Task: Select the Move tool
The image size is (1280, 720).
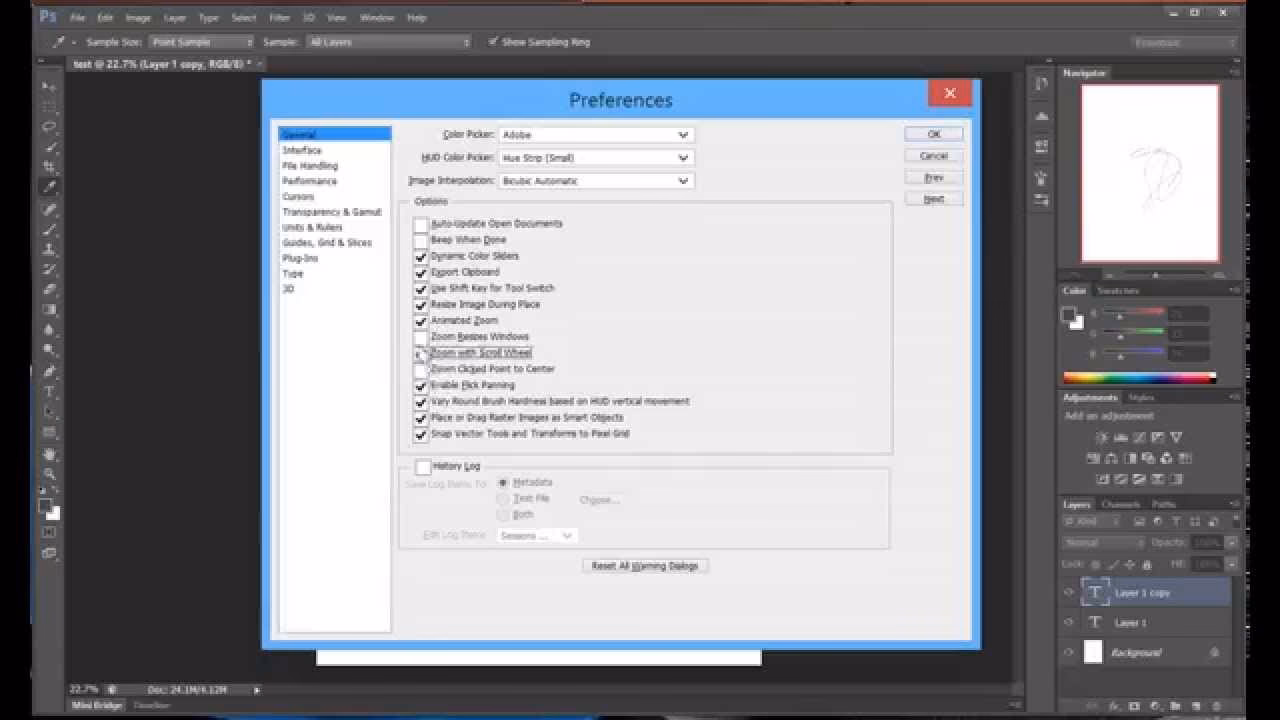Action: [x=49, y=86]
